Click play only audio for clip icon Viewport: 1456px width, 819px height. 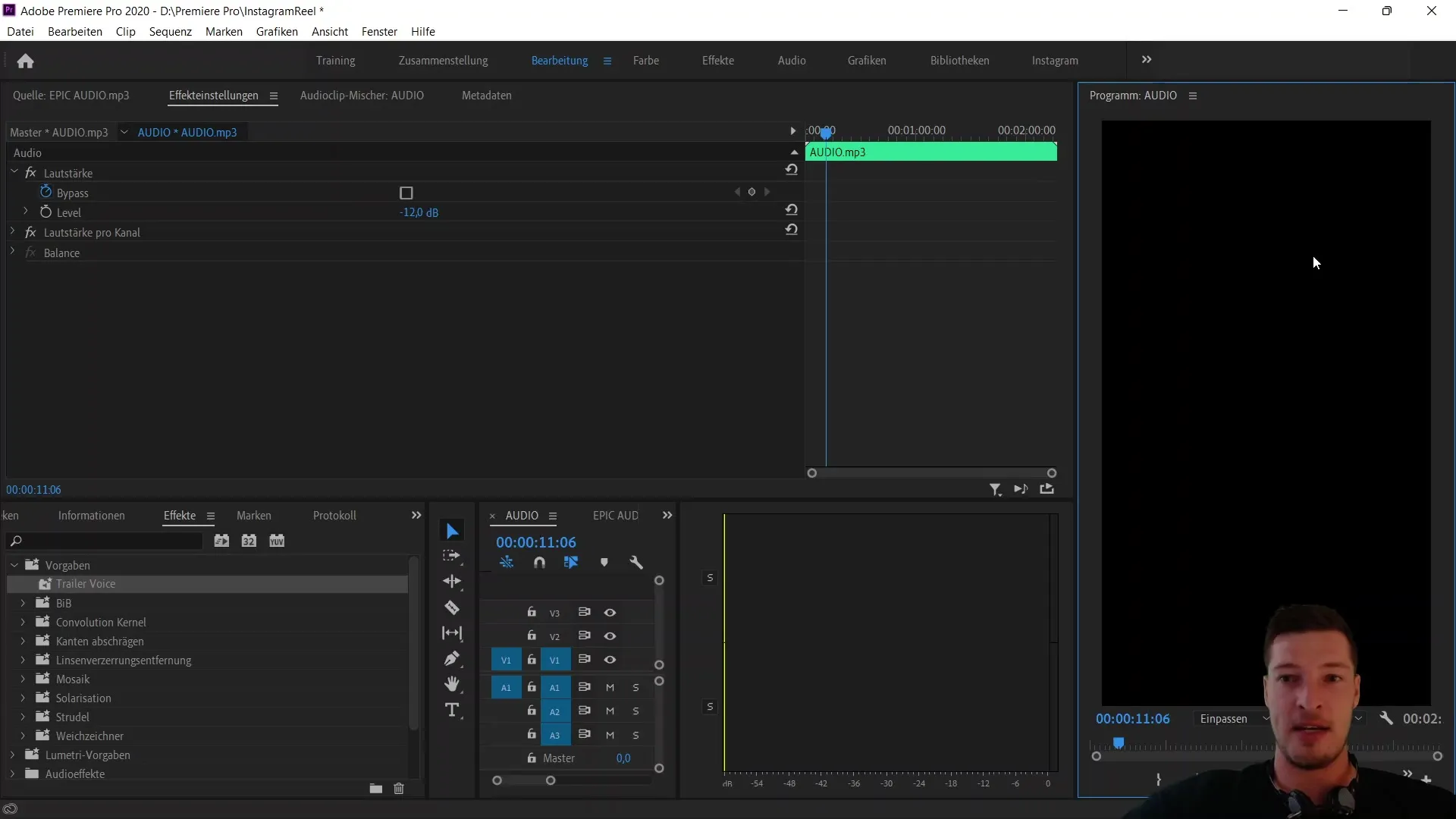point(1021,489)
